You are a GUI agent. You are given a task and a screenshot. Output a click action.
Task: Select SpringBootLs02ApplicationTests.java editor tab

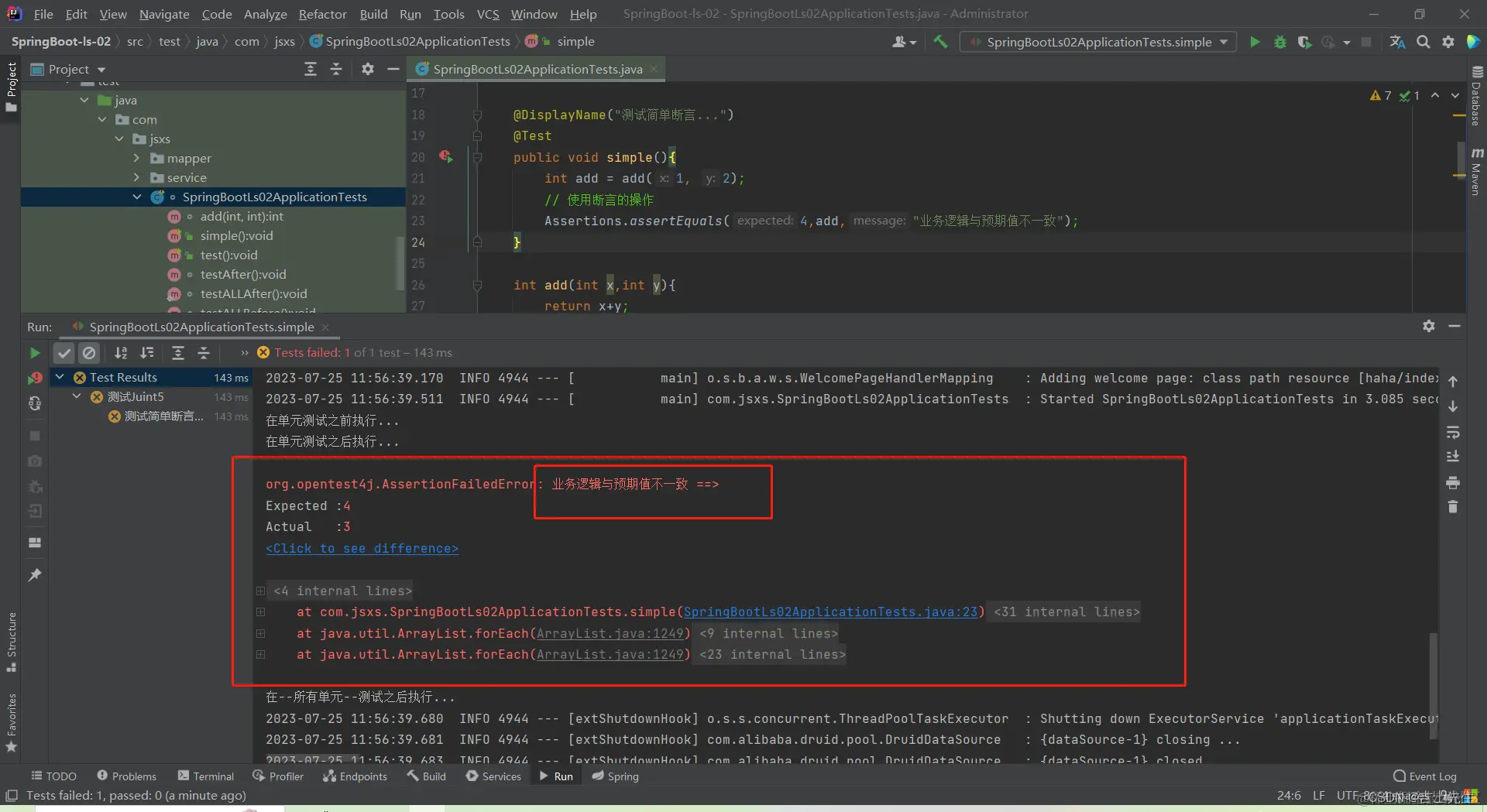pyautogui.click(x=537, y=69)
